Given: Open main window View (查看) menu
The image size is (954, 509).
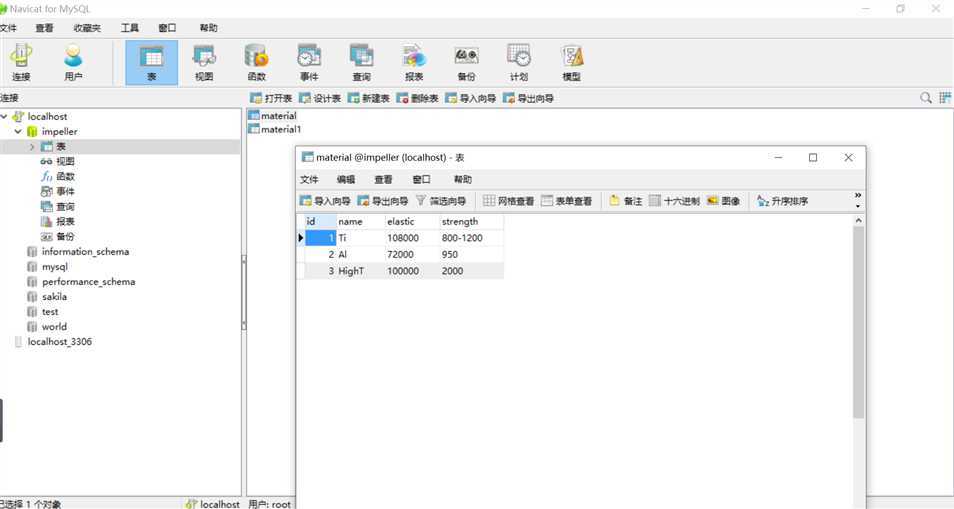Looking at the screenshot, I should pyautogui.click(x=44, y=27).
